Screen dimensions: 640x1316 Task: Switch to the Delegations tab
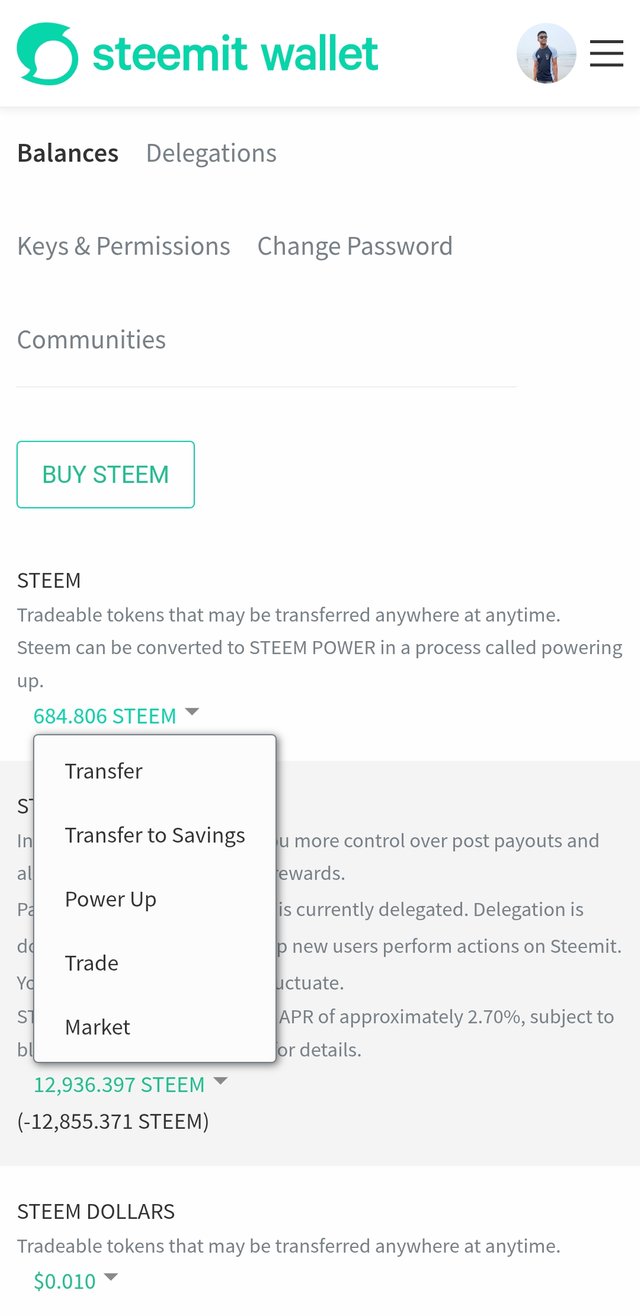[x=211, y=153]
